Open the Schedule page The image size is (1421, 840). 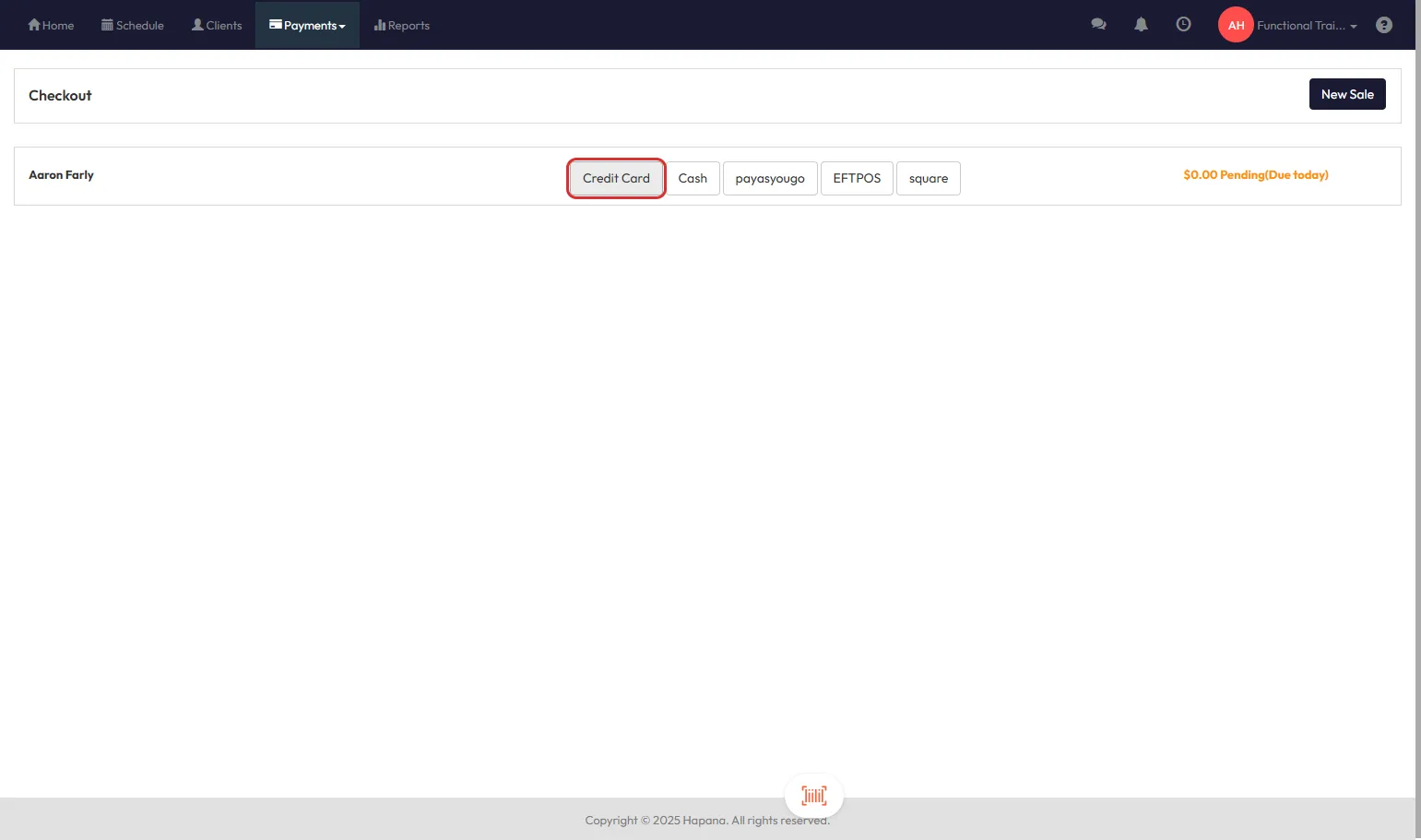[133, 25]
